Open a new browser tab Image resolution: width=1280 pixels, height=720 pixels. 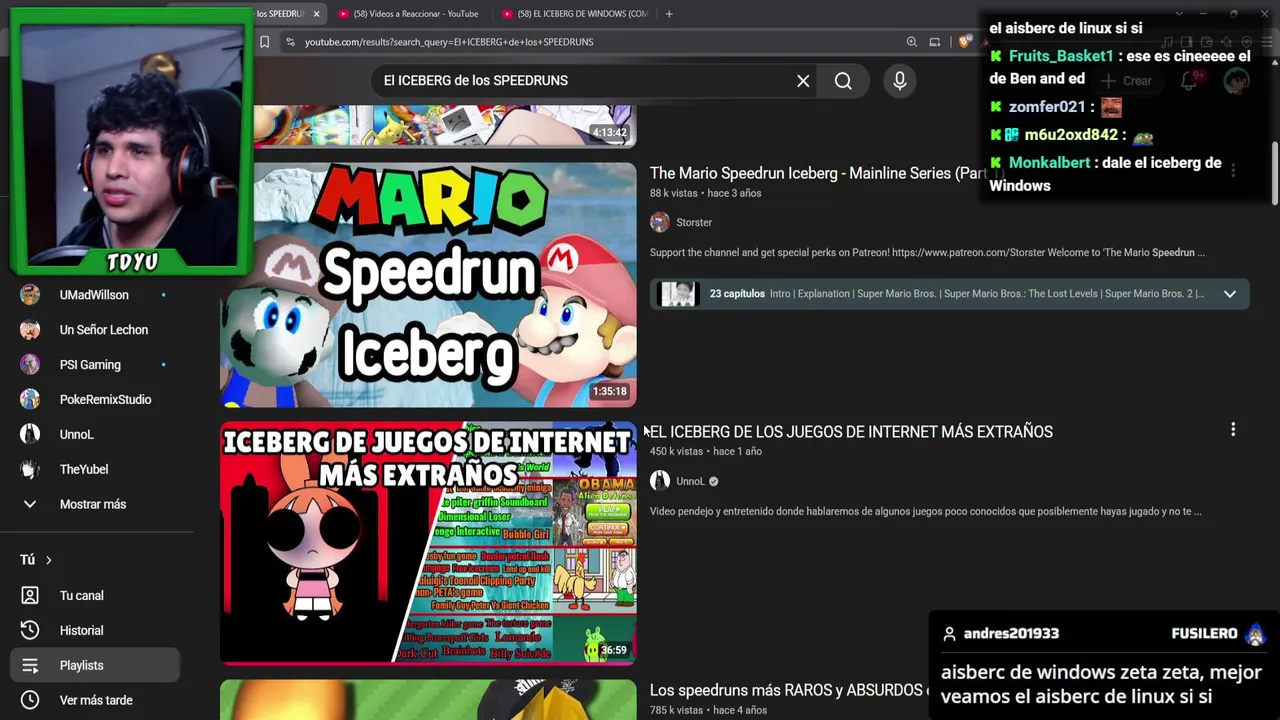point(669,14)
